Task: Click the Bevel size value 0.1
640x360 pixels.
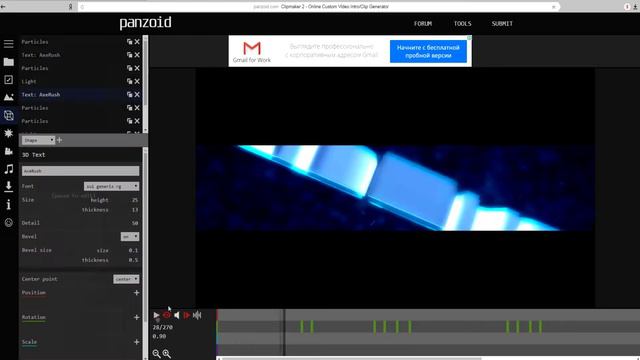Action: click(x=133, y=250)
